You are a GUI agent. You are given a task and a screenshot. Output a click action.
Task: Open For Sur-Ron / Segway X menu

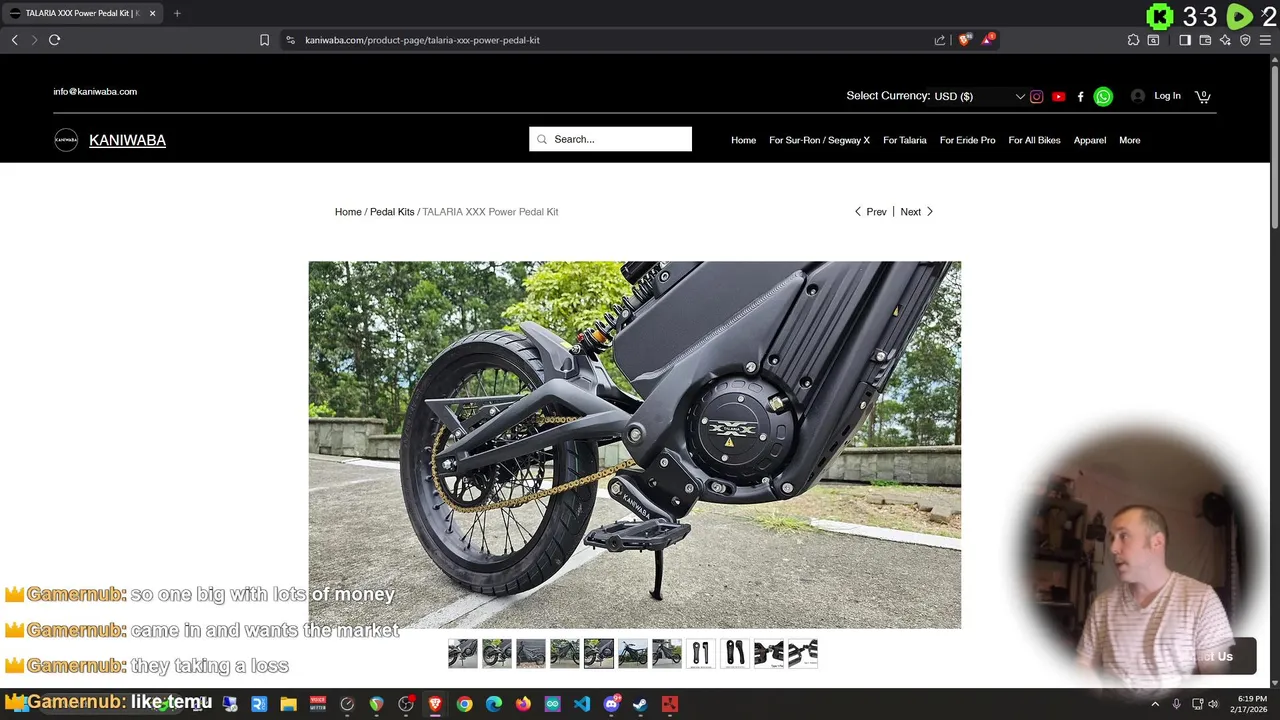[819, 140]
